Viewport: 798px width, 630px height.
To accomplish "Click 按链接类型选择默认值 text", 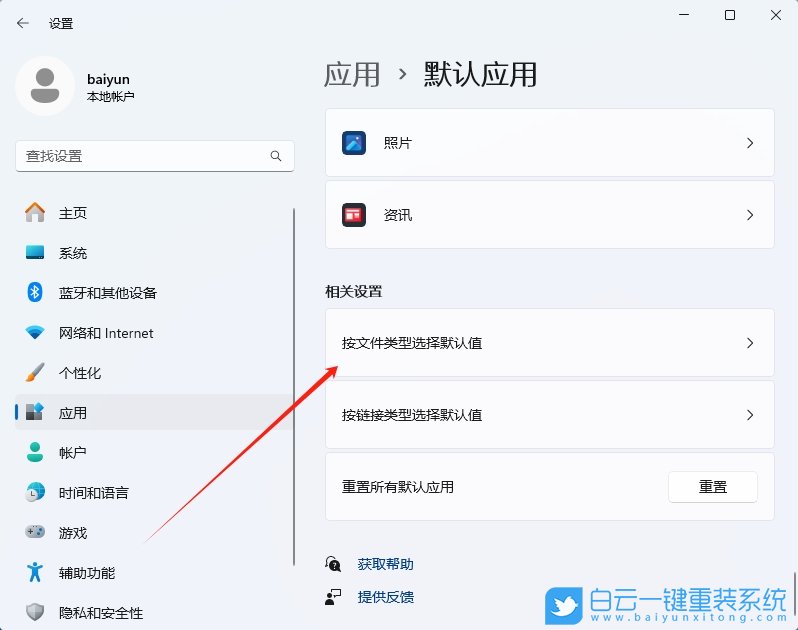I will (x=412, y=415).
